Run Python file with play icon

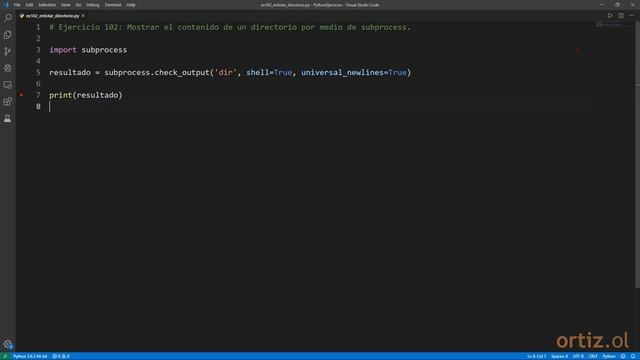click(610, 16)
